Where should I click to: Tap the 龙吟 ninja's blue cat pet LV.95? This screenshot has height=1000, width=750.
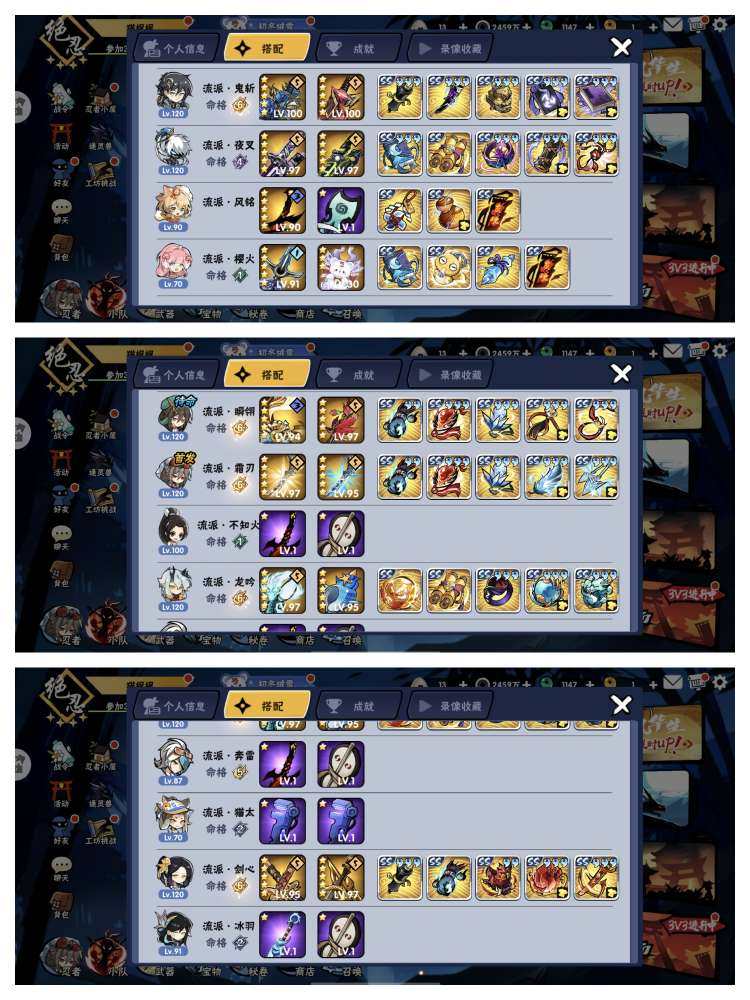click(x=341, y=591)
